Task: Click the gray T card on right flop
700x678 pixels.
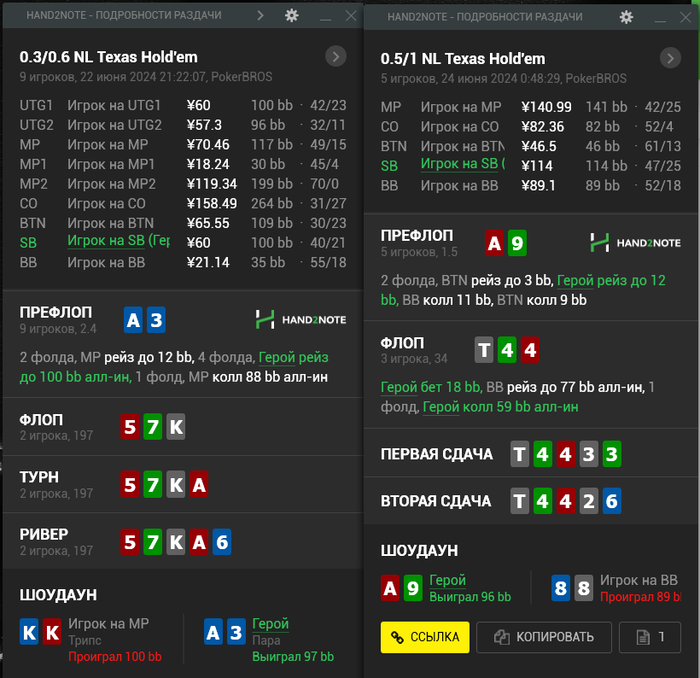Action: pyautogui.click(x=484, y=350)
